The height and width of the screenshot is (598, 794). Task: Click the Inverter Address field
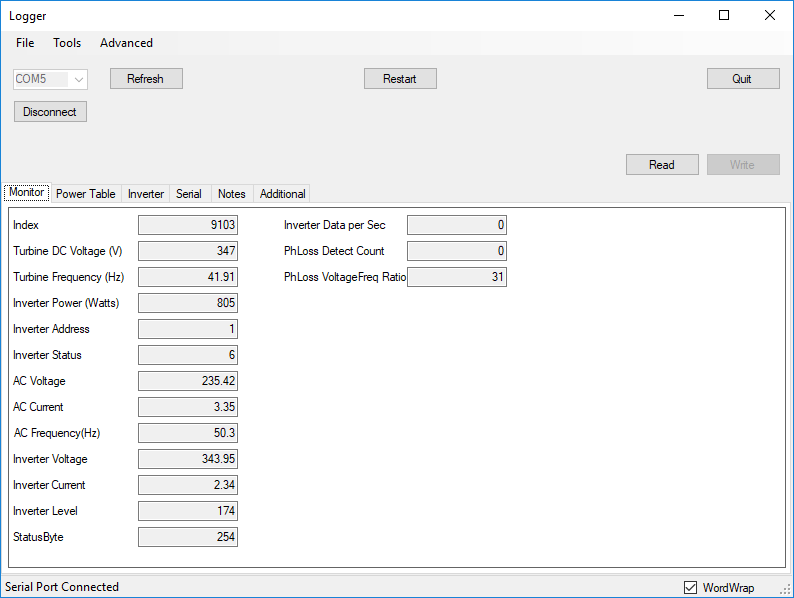pyautogui.click(x=188, y=329)
